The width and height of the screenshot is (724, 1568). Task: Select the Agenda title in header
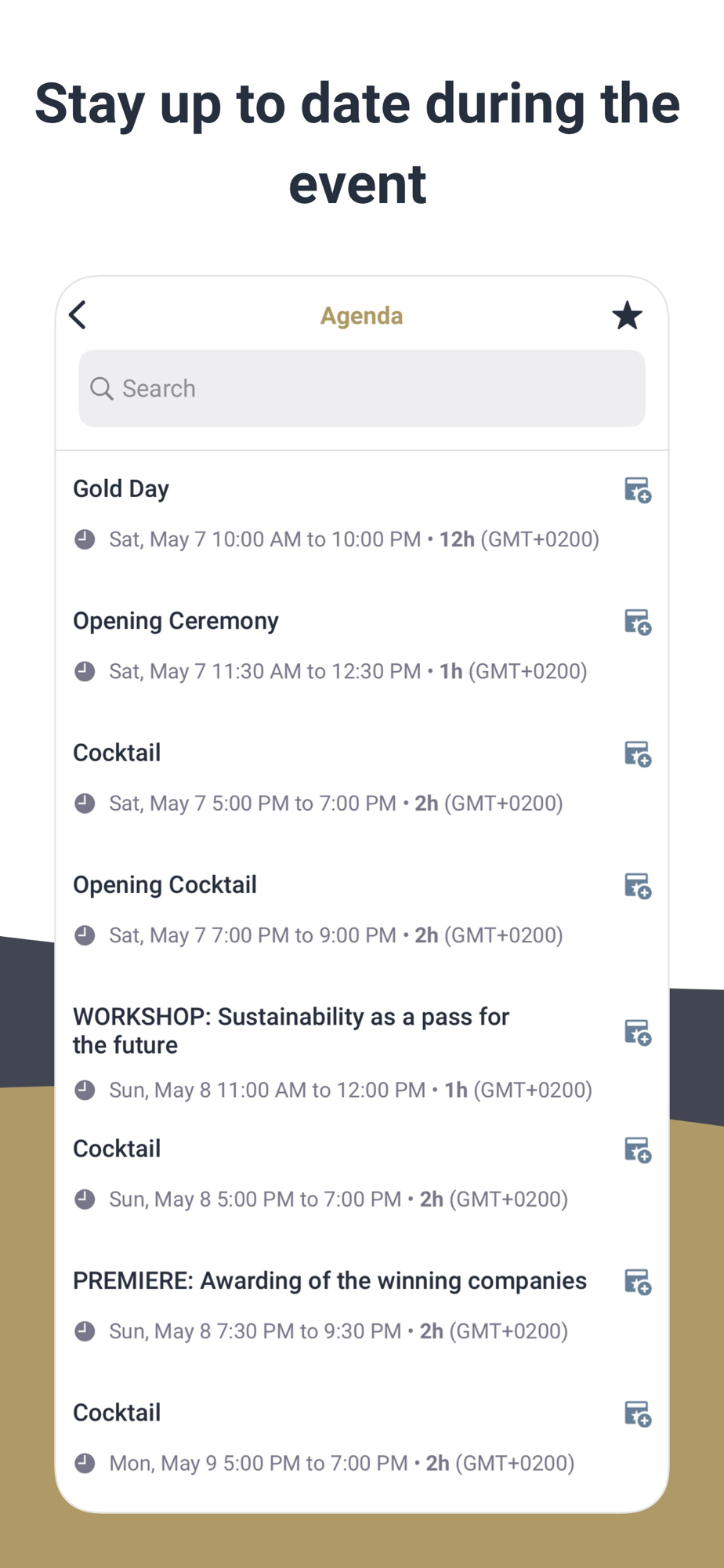point(362,315)
